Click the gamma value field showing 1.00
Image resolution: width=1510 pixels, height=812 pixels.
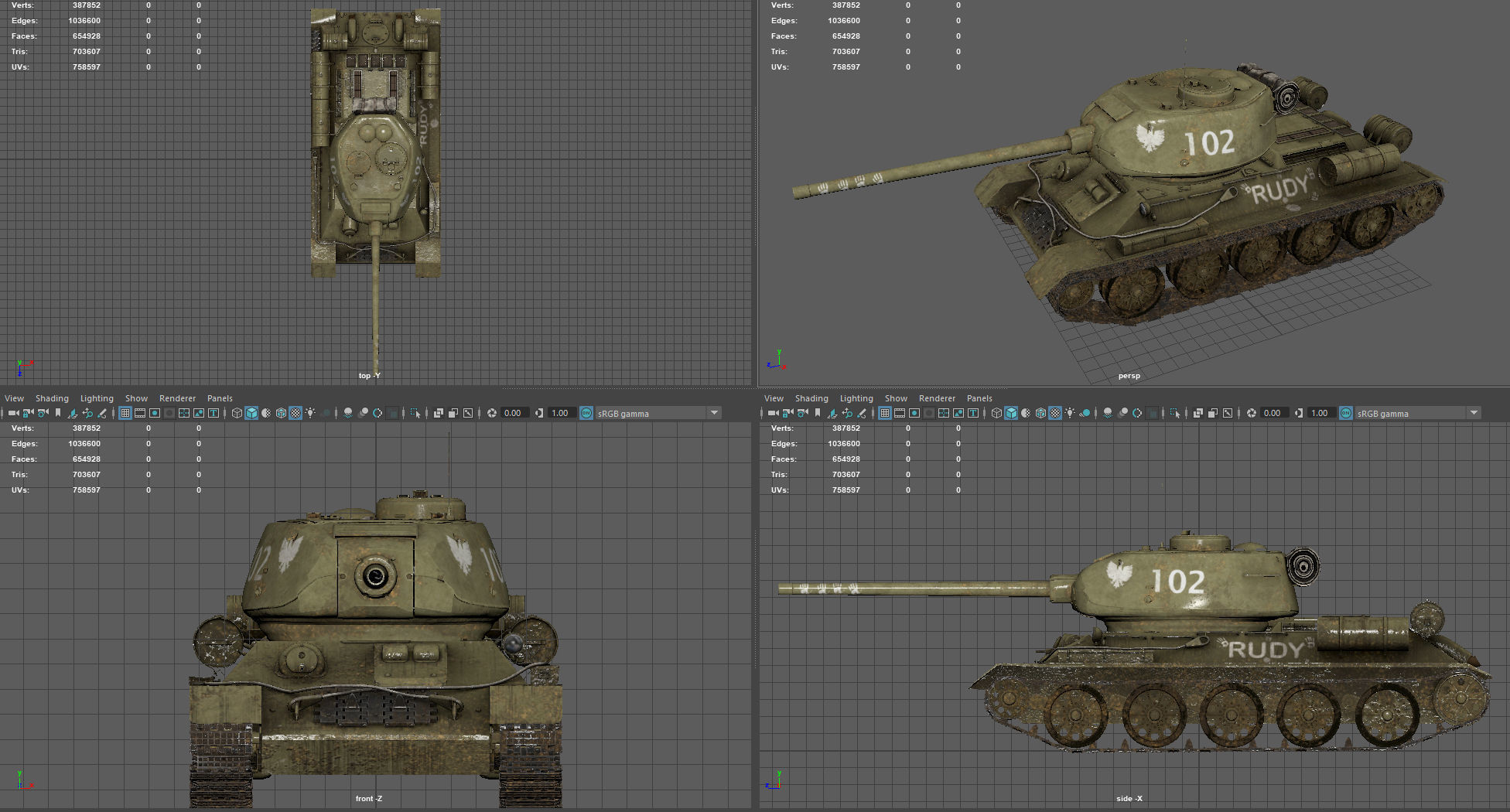coord(559,412)
